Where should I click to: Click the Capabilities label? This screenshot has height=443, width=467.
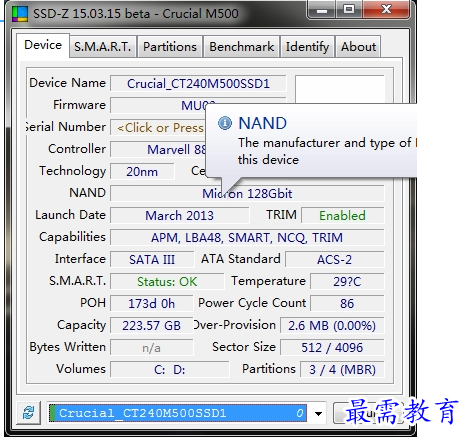pyautogui.click(x=72, y=237)
